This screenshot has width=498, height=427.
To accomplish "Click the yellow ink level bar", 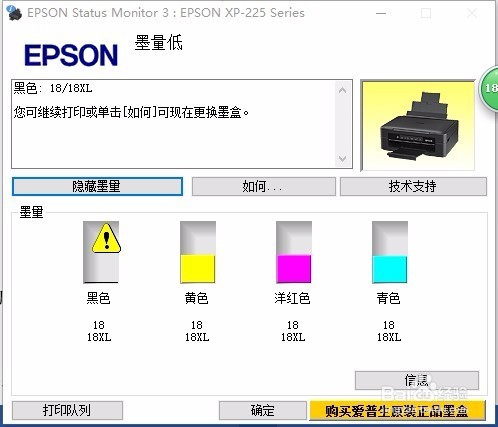I will (x=198, y=252).
